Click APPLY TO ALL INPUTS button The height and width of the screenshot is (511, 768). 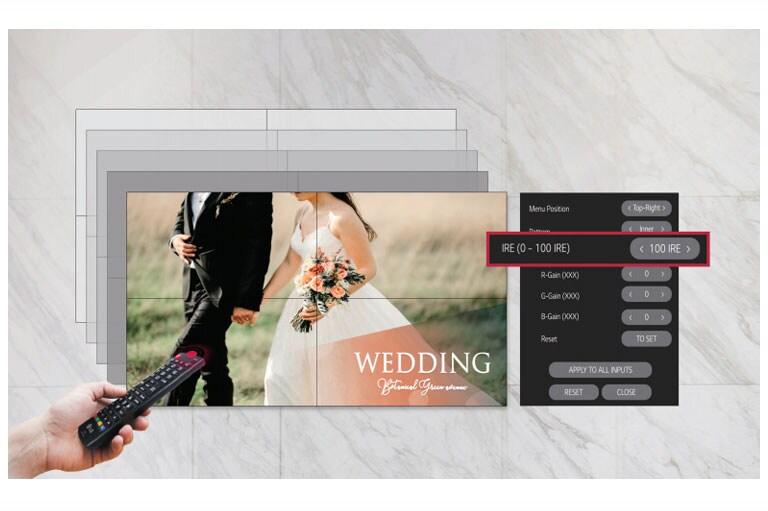coord(599,370)
